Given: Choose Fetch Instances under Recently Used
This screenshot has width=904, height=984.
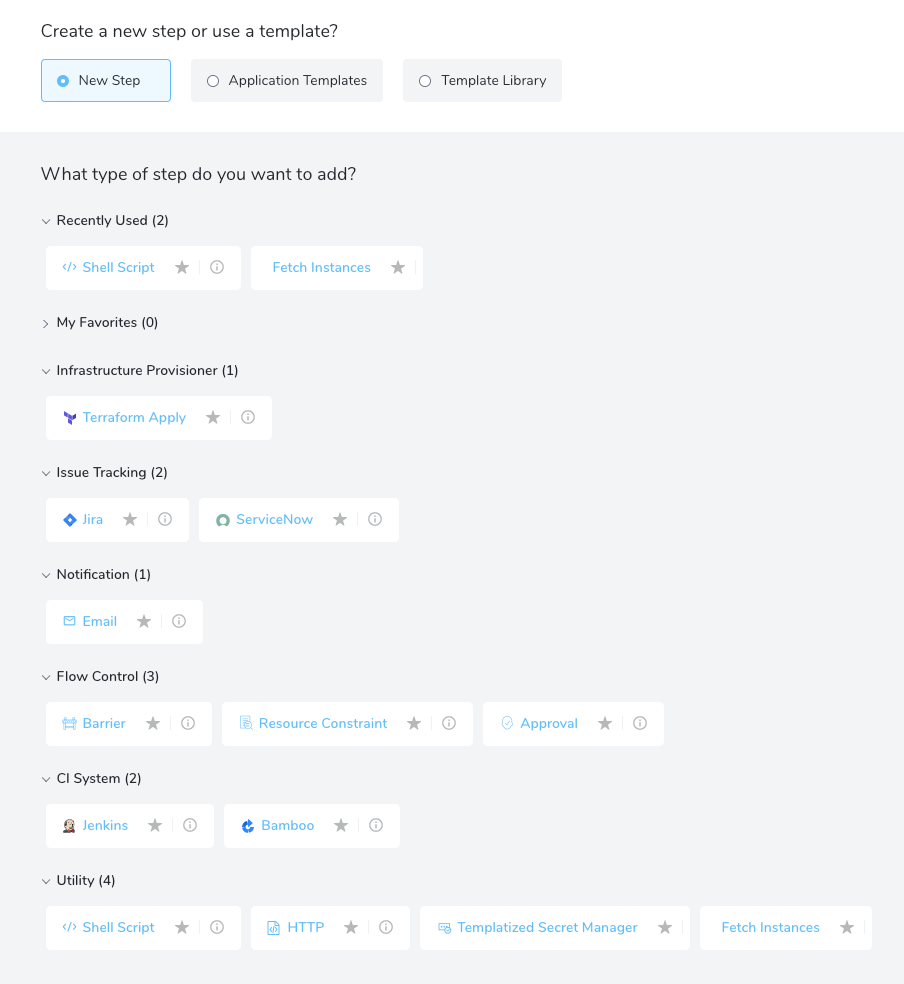Looking at the screenshot, I should pyautogui.click(x=322, y=267).
